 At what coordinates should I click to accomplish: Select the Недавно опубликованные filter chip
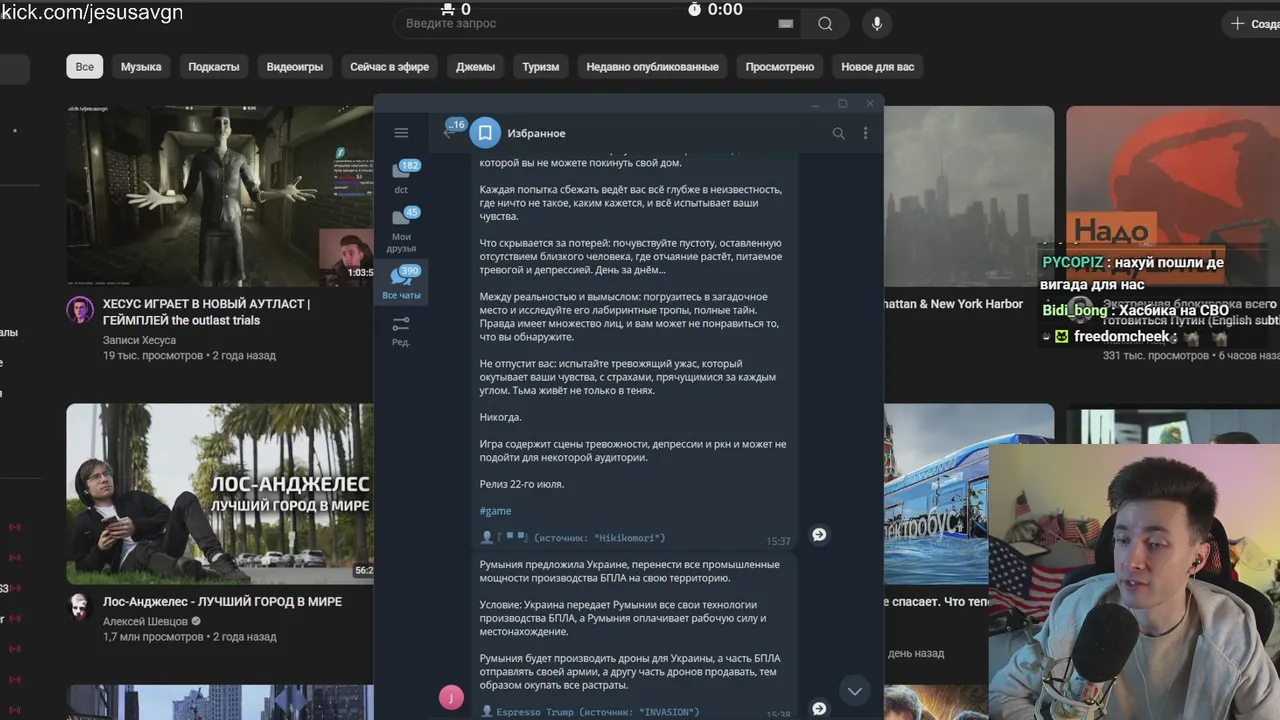click(653, 67)
